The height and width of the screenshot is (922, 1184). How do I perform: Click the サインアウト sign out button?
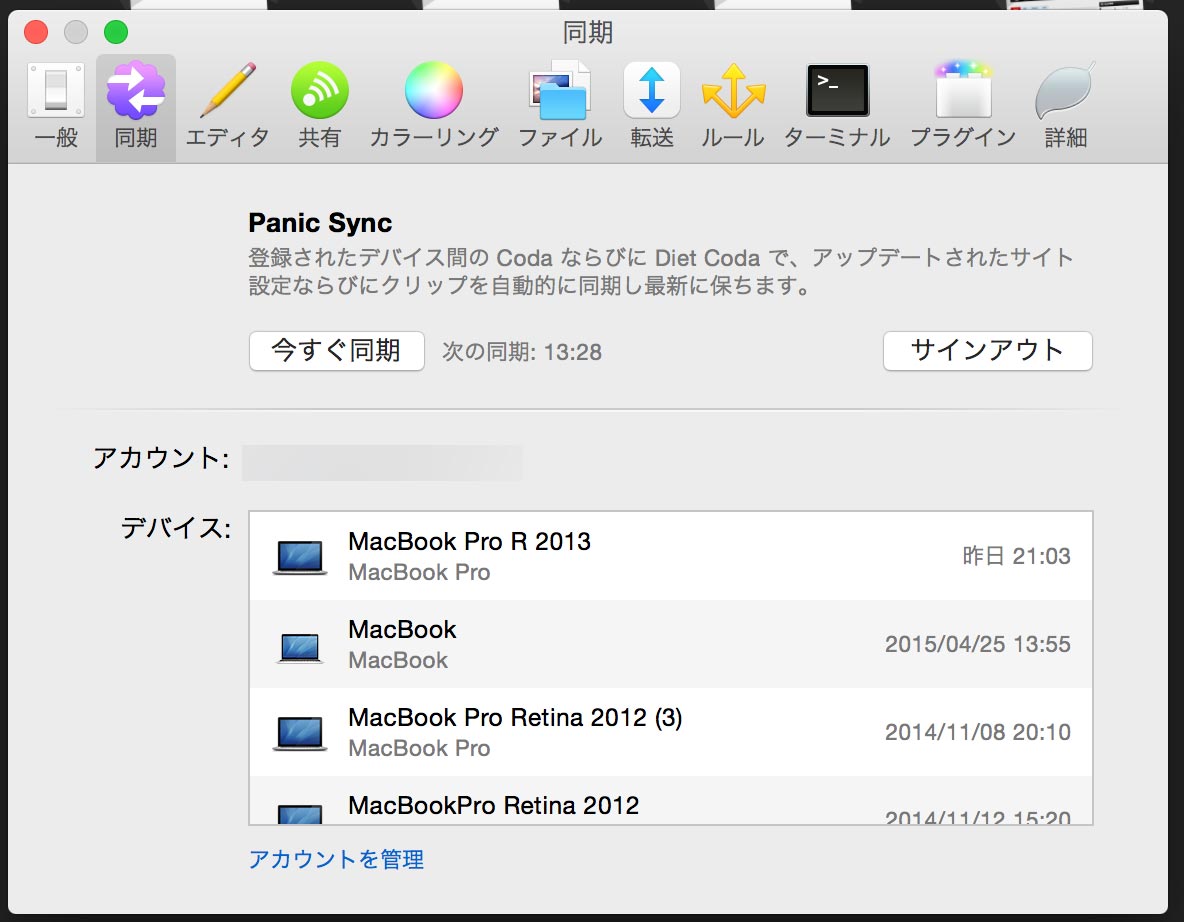(x=988, y=351)
